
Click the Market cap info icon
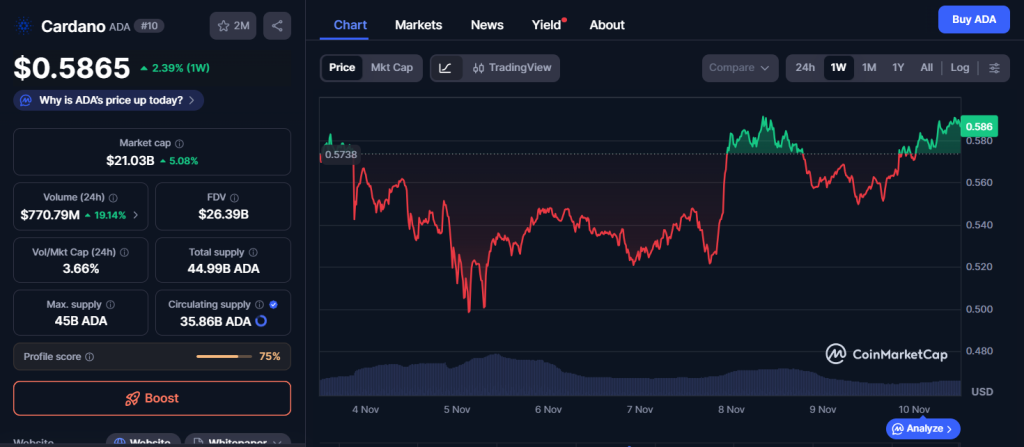[180, 144]
